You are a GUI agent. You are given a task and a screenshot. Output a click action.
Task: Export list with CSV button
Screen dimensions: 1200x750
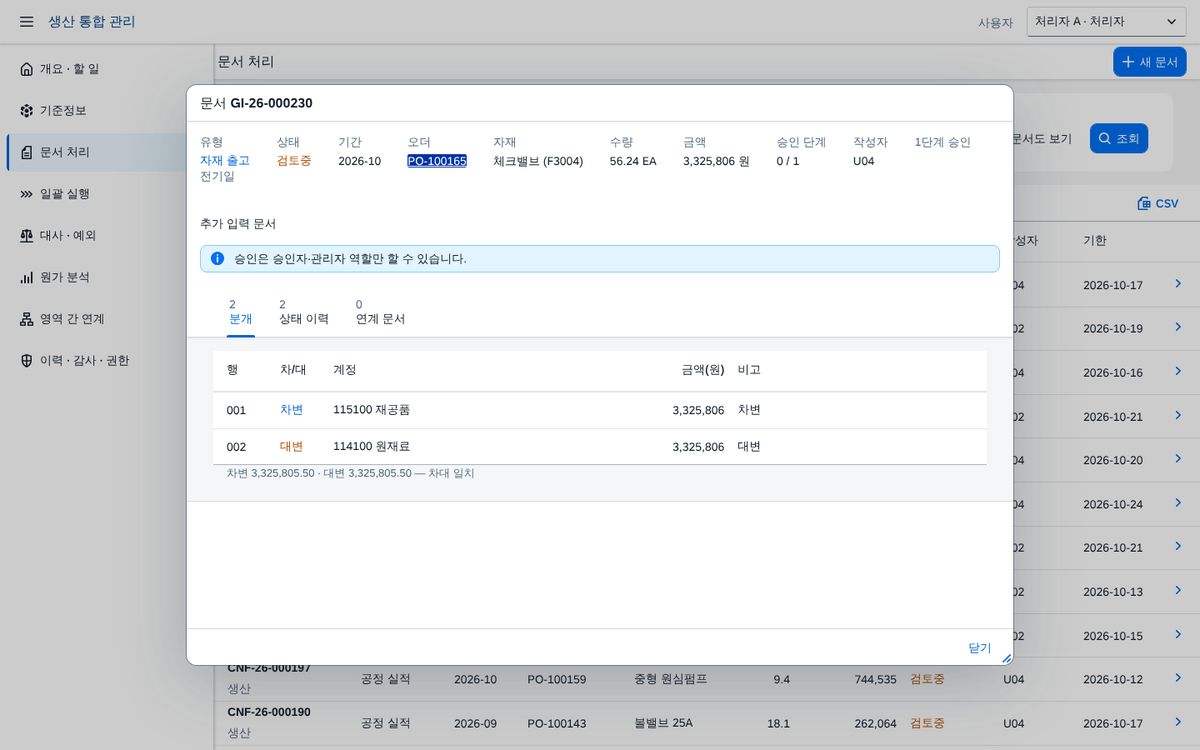[1158, 203]
